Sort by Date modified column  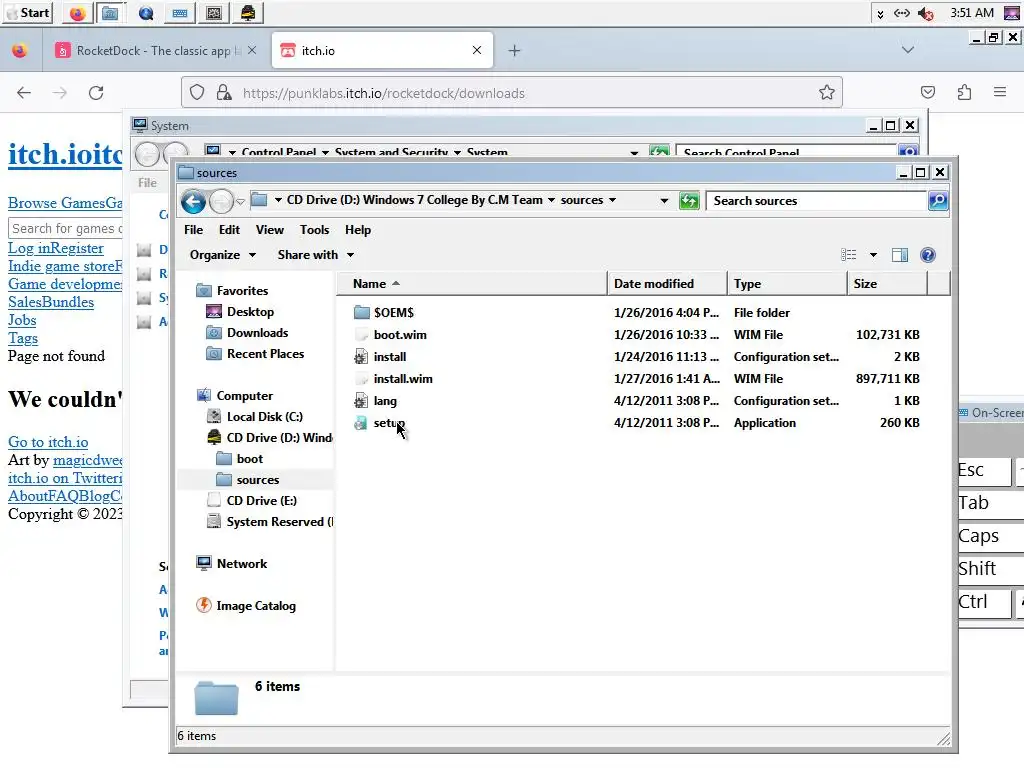pos(667,284)
